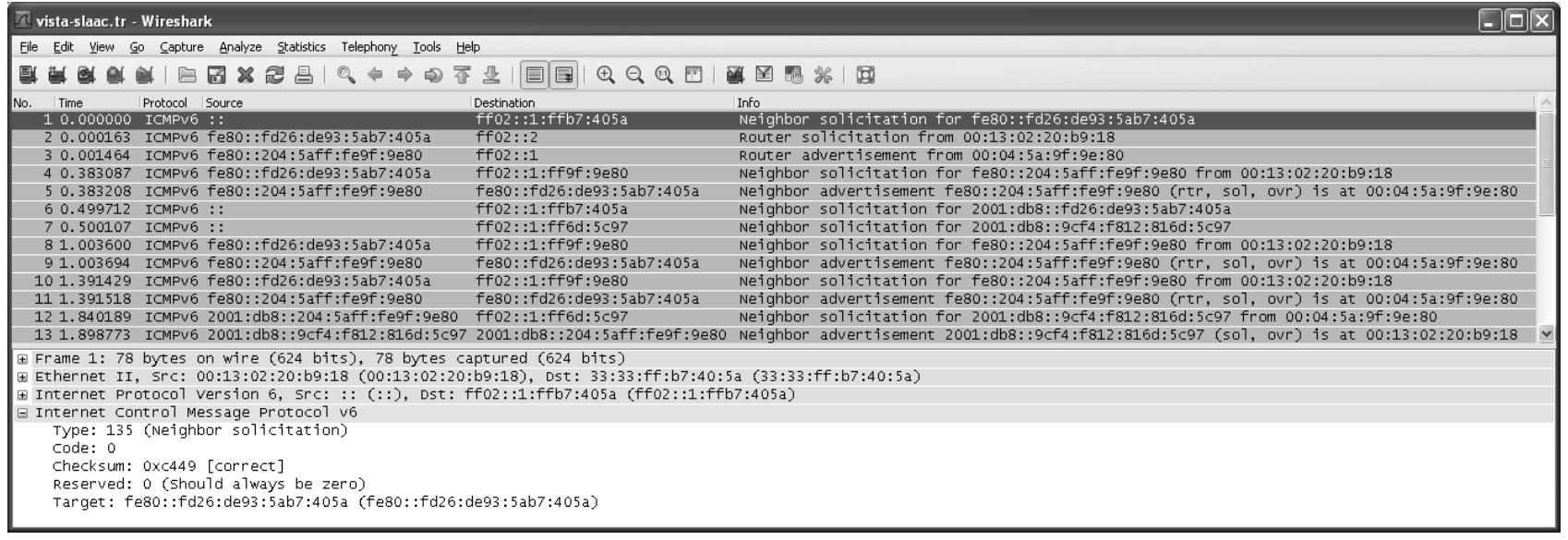Image resolution: width=1568 pixels, height=540 pixels.
Task: Edit capture filters icon
Action: coord(736,76)
